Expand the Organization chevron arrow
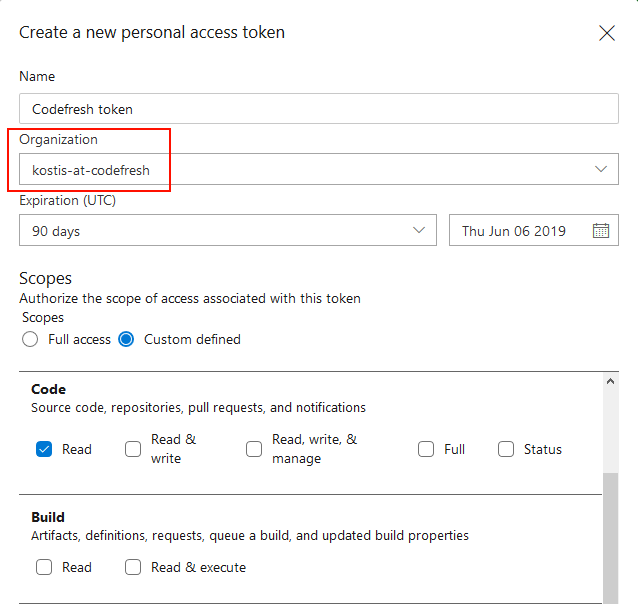 pyautogui.click(x=600, y=170)
